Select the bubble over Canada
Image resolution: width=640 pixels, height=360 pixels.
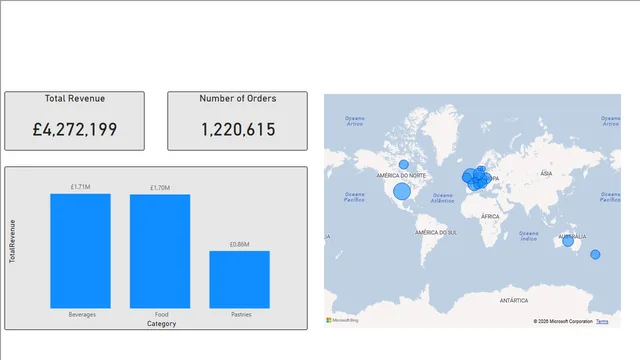coord(404,164)
